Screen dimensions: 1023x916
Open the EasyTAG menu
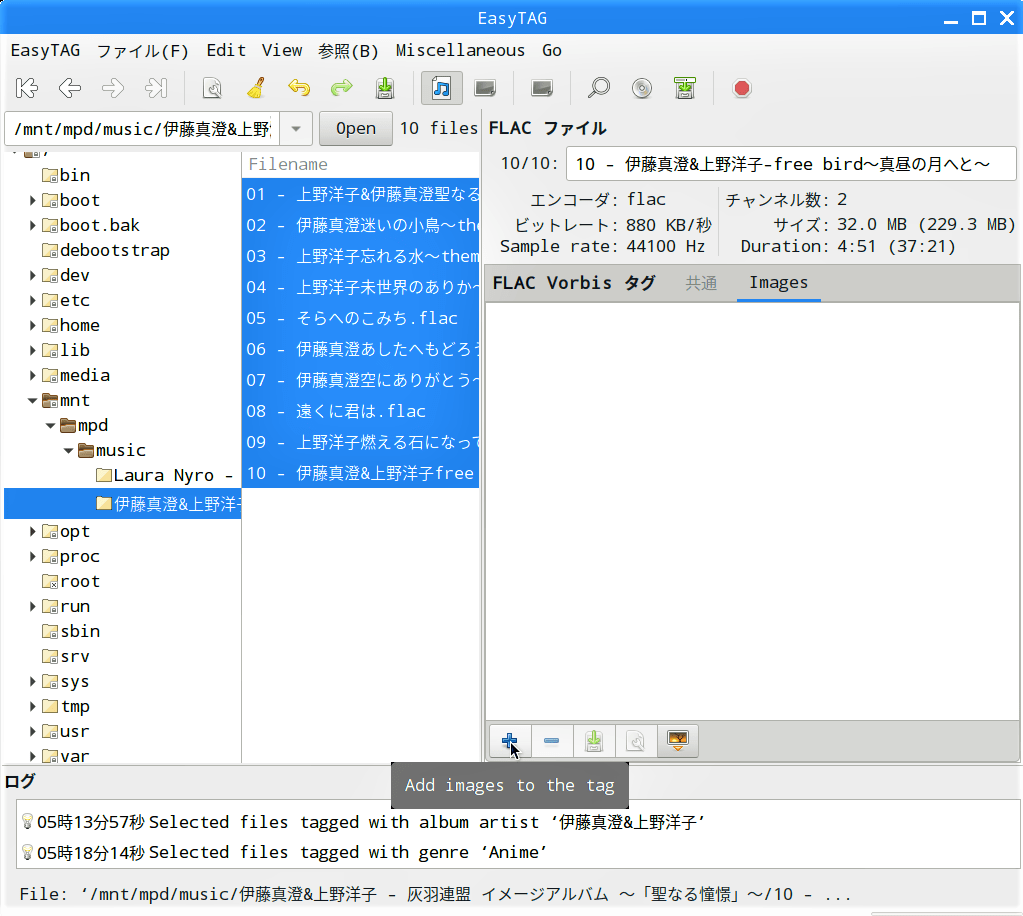point(45,50)
